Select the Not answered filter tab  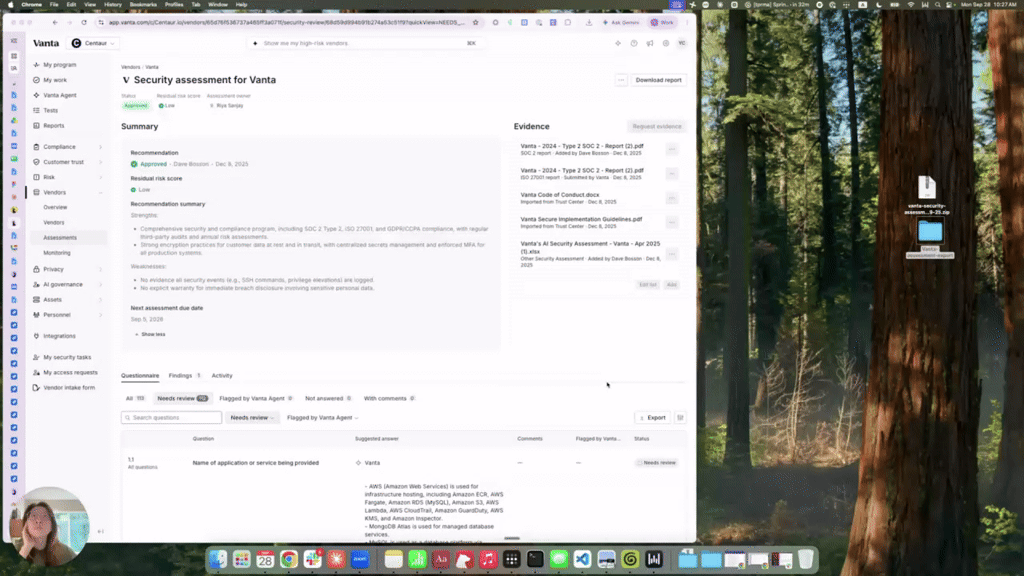tap(328, 398)
